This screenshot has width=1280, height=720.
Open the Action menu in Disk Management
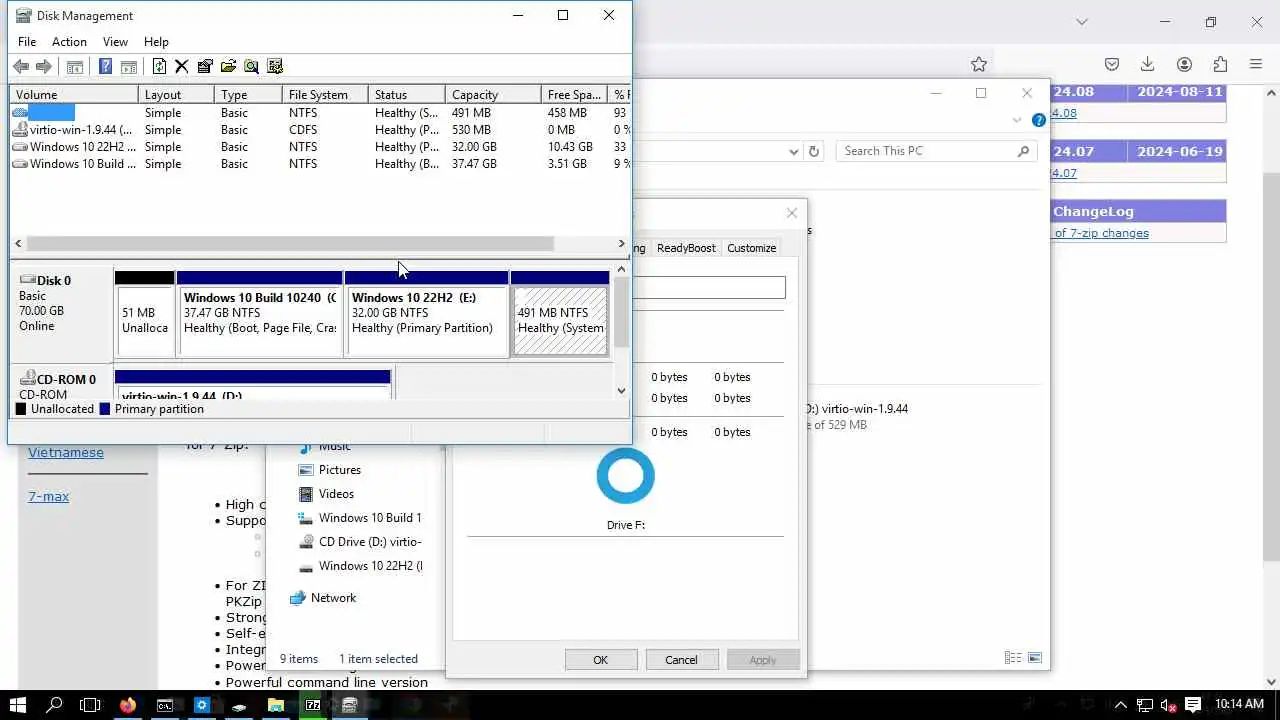tap(69, 42)
